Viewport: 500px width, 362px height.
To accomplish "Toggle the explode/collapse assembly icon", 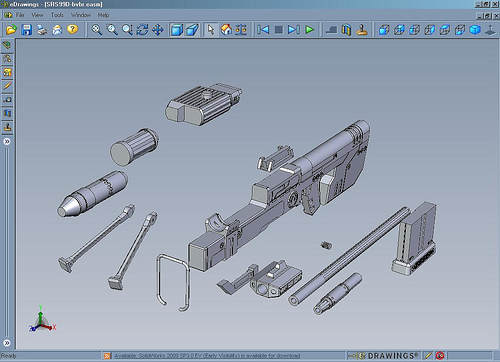I will pos(241,30).
